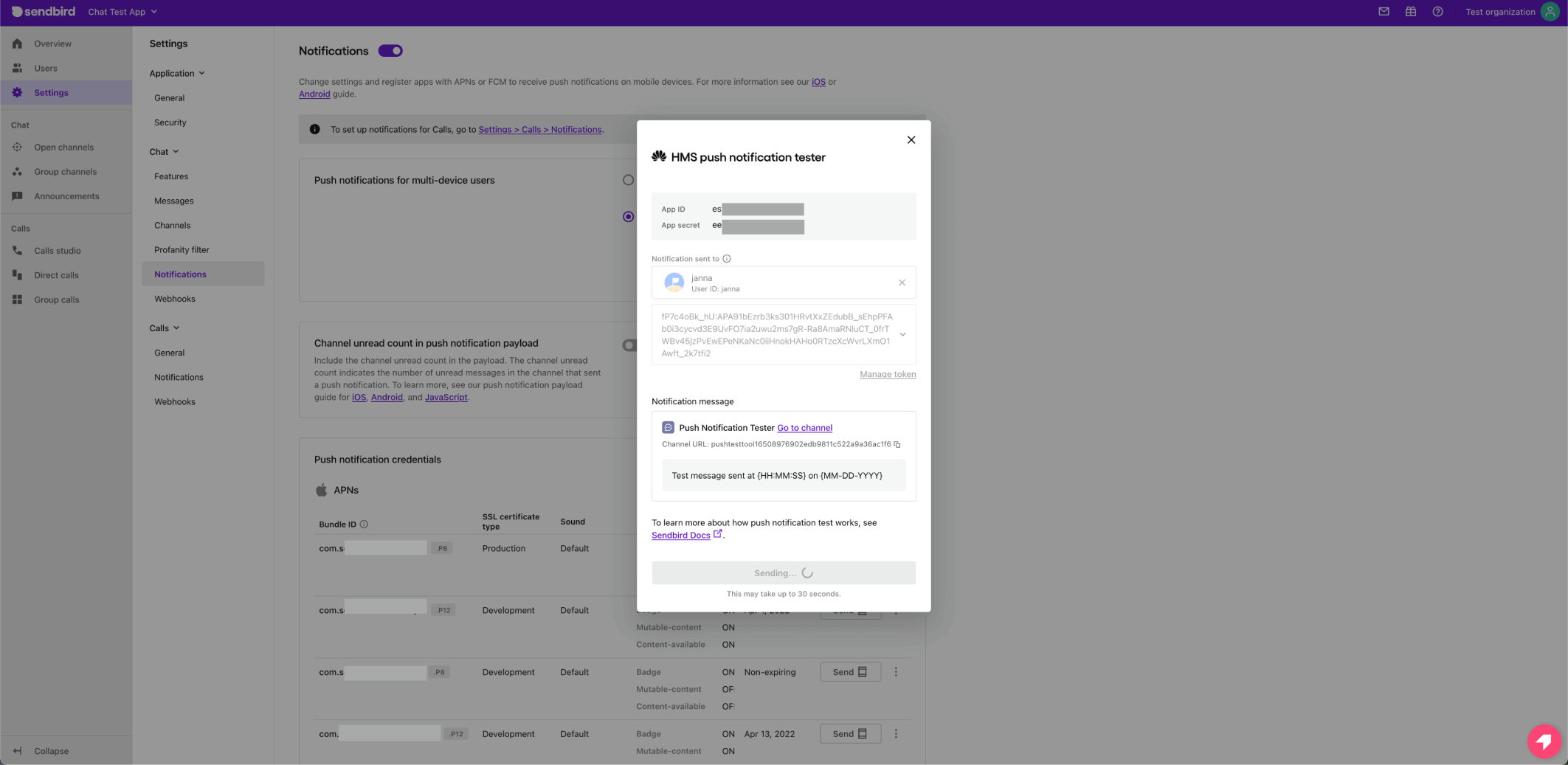
Task: Open Webhooks under Calls settings
Action: pyautogui.click(x=175, y=401)
